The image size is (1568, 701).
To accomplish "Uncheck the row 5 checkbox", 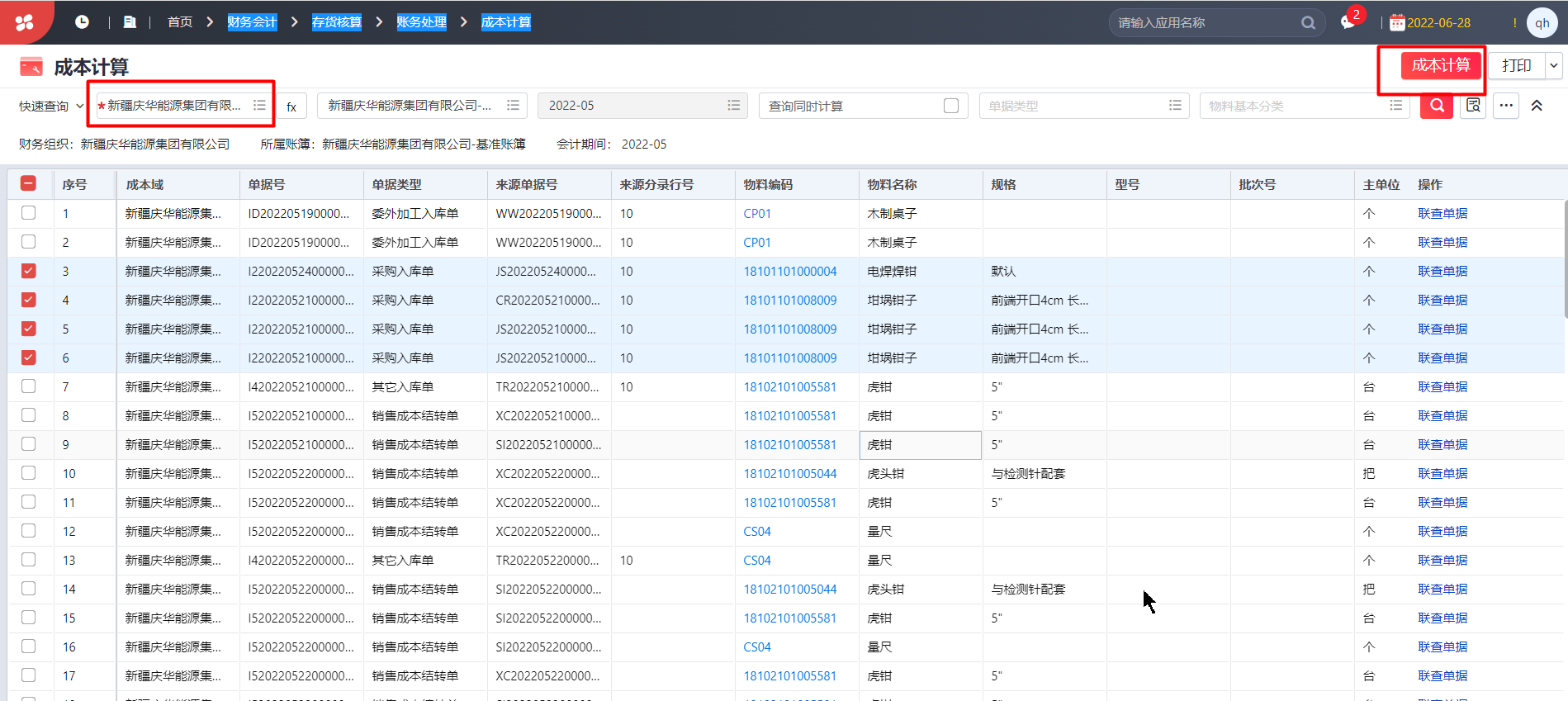I will pos(28,329).
